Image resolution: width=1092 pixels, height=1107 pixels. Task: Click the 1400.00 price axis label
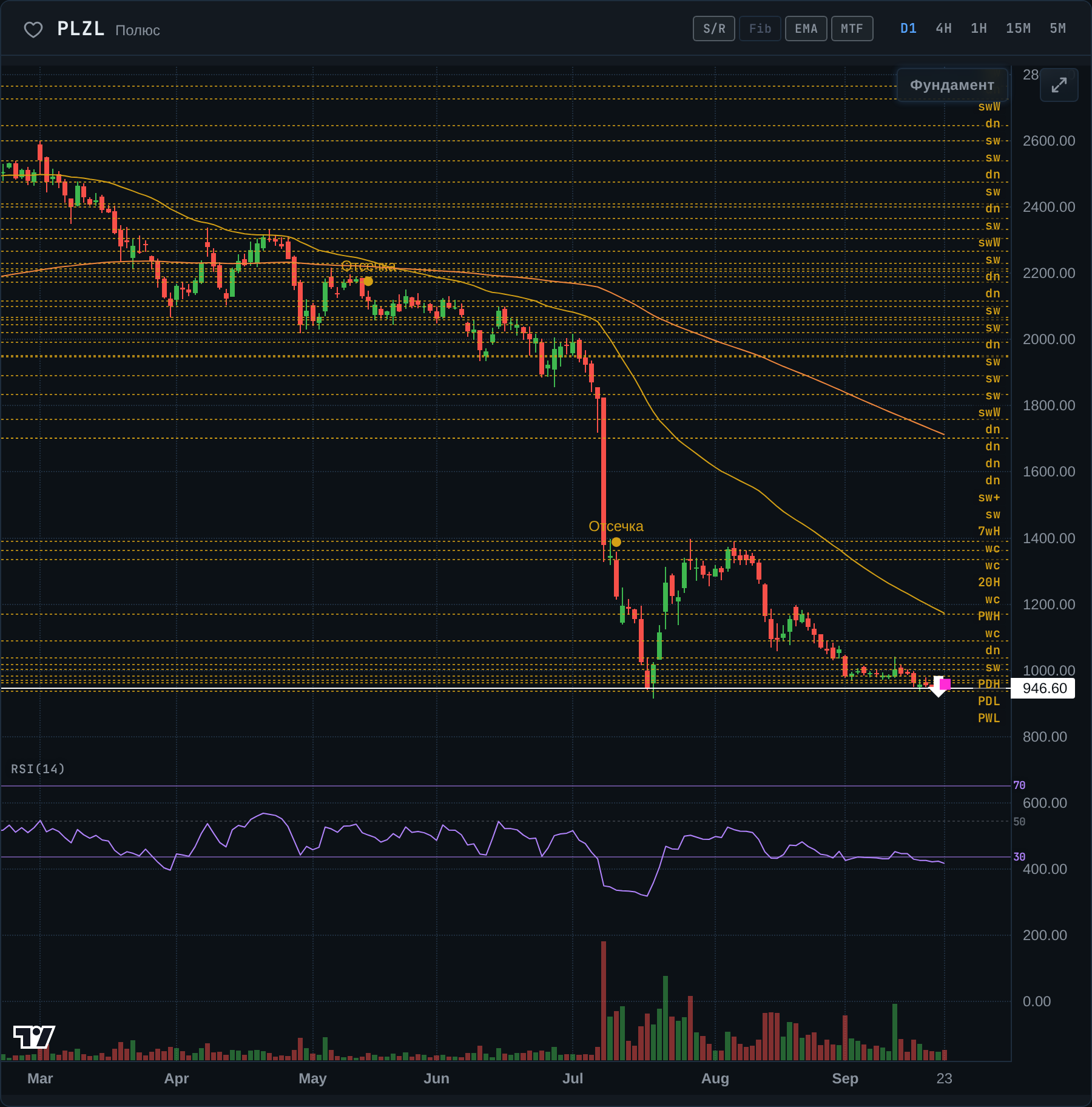pos(1049,538)
